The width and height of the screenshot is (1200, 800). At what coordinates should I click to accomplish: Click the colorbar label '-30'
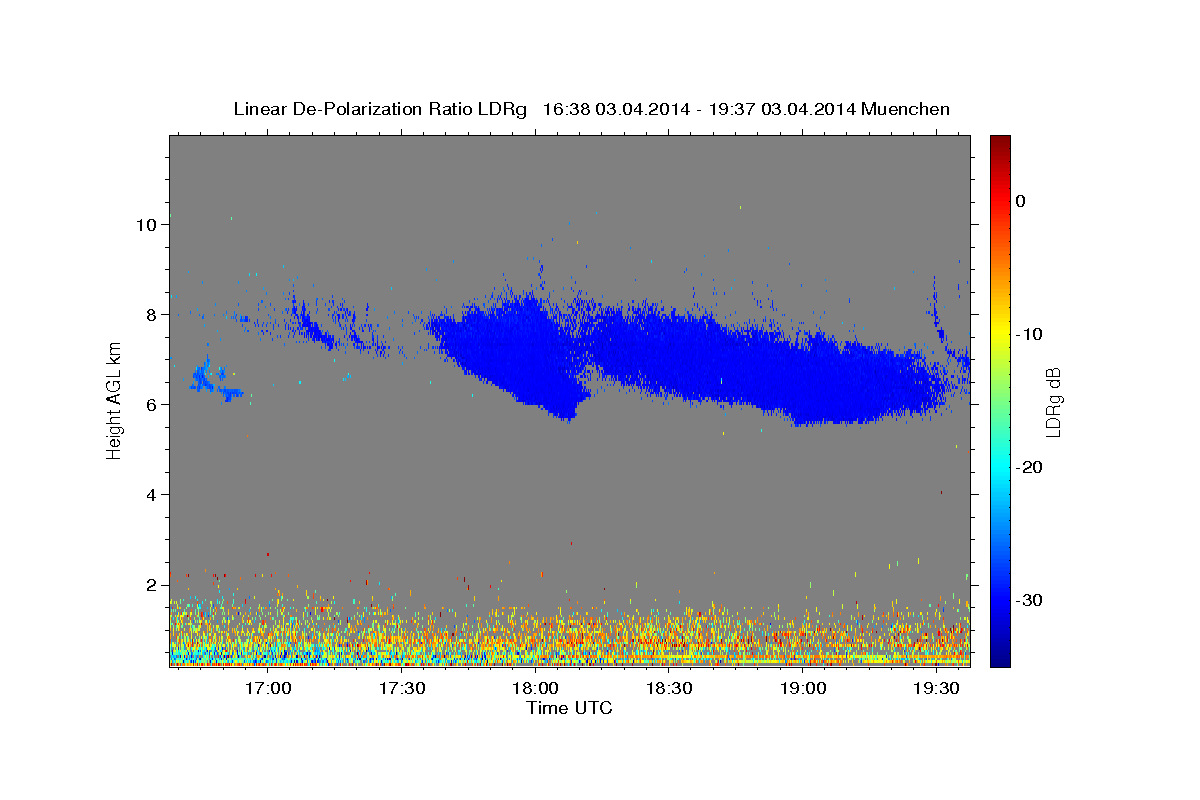click(x=1030, y=600)
